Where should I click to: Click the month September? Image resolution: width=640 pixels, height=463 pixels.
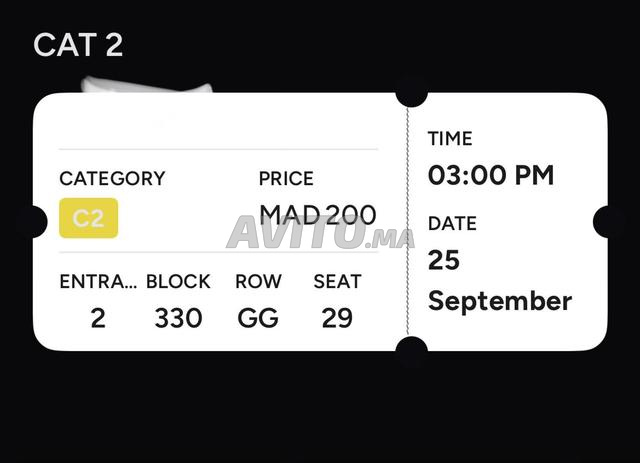(x=500, y=302)
